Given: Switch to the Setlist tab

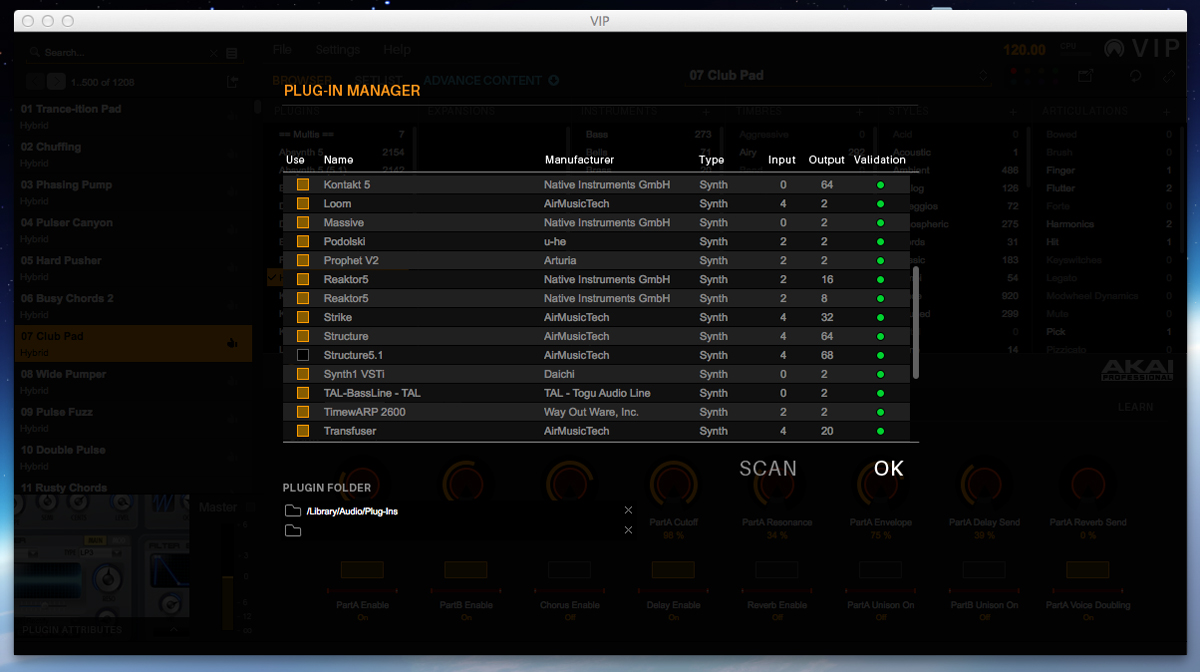Looking at the screenshot, I should click(x=377, y=80).
